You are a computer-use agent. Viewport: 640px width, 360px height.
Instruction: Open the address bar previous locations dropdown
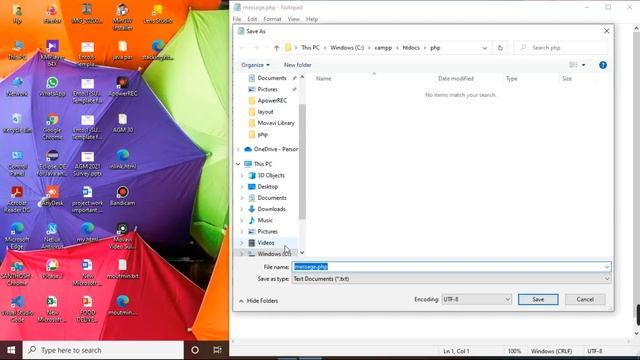point(484,48)
